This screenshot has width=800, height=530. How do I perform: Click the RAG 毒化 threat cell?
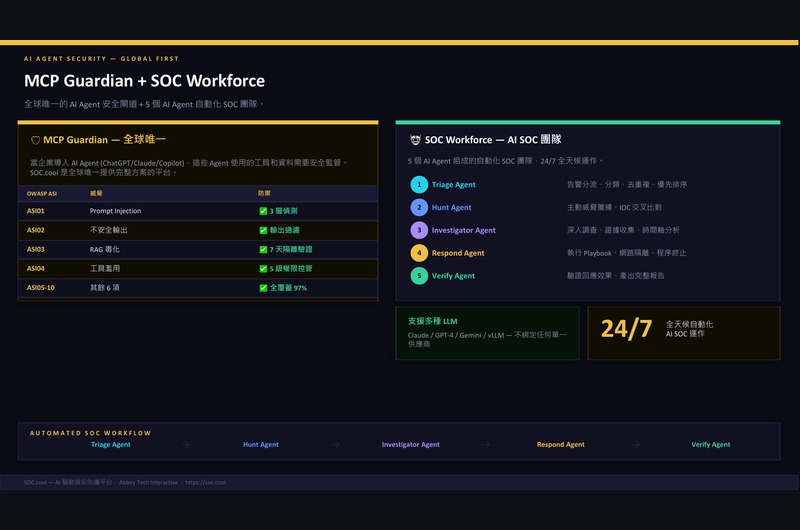point(105,249)
